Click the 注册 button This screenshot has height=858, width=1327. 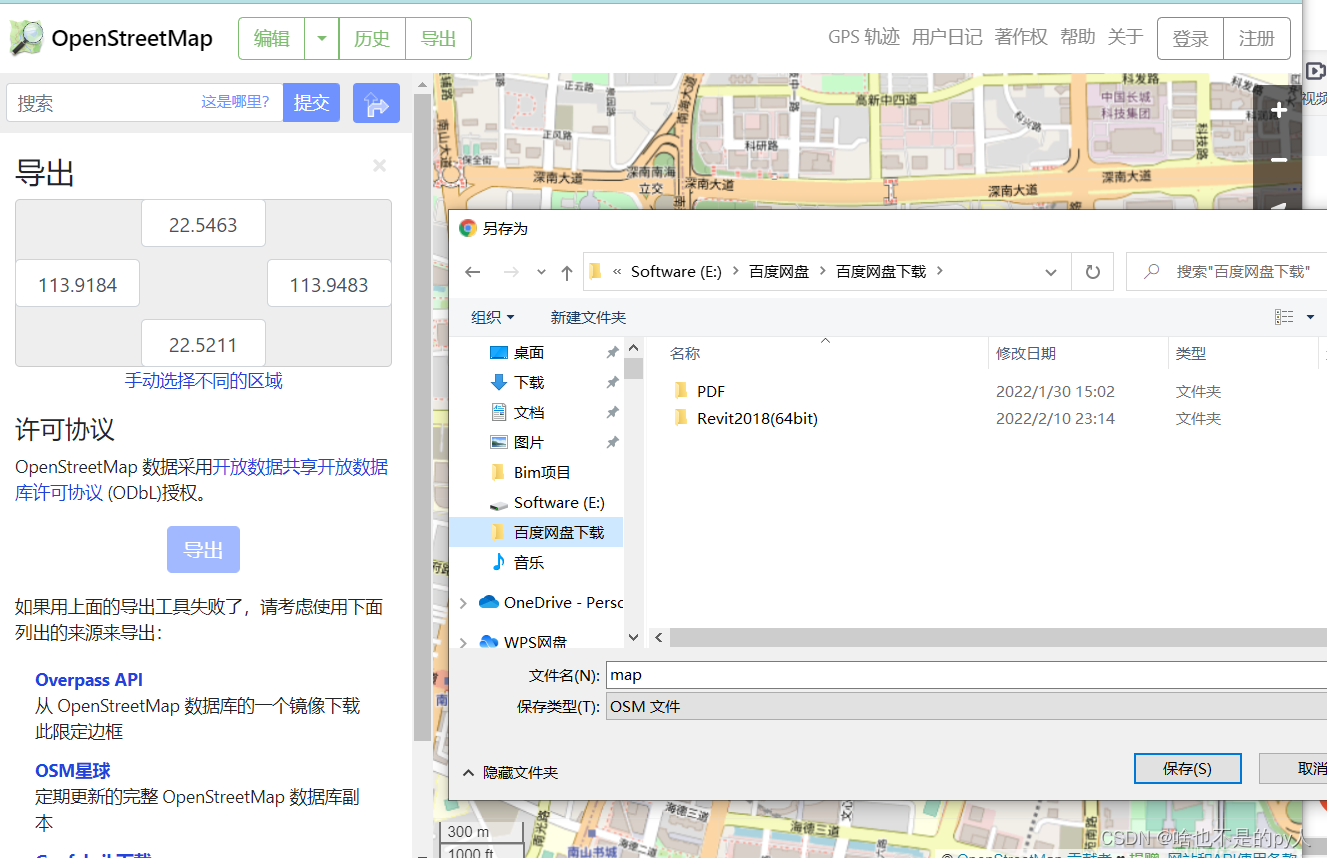1257,38
